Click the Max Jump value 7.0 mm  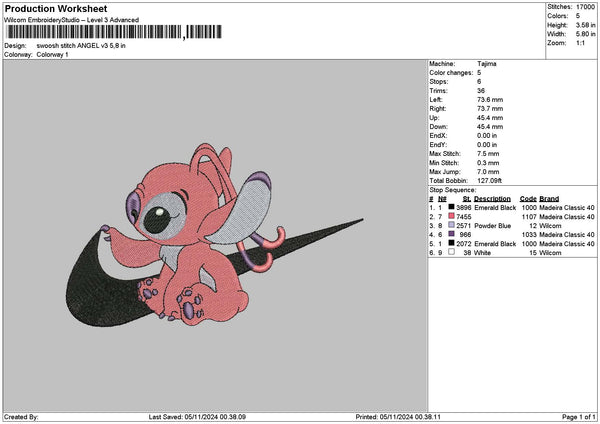pyautogui.click(x=488, y=172)
